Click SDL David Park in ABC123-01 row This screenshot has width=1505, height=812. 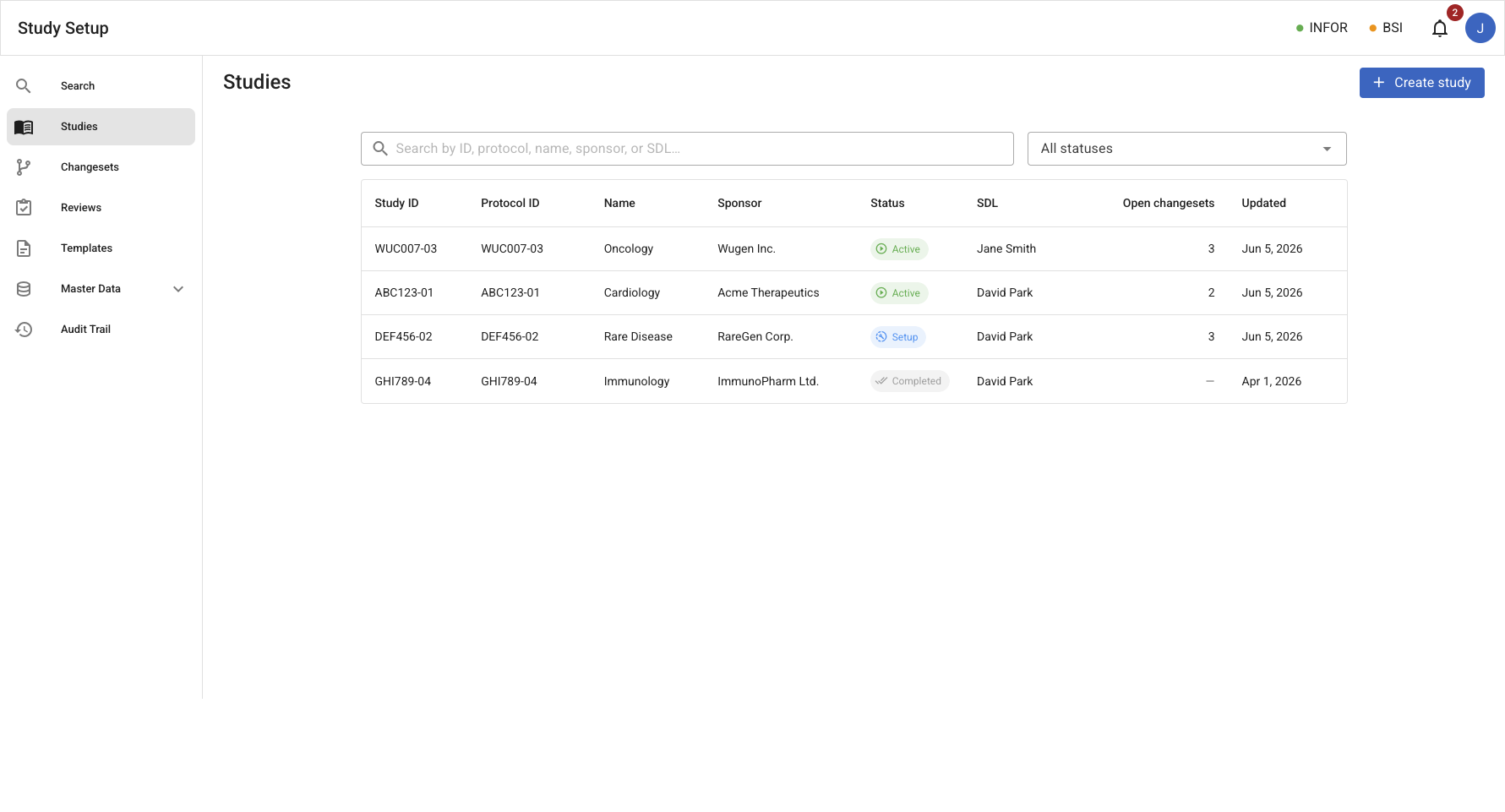point(1005,293)
